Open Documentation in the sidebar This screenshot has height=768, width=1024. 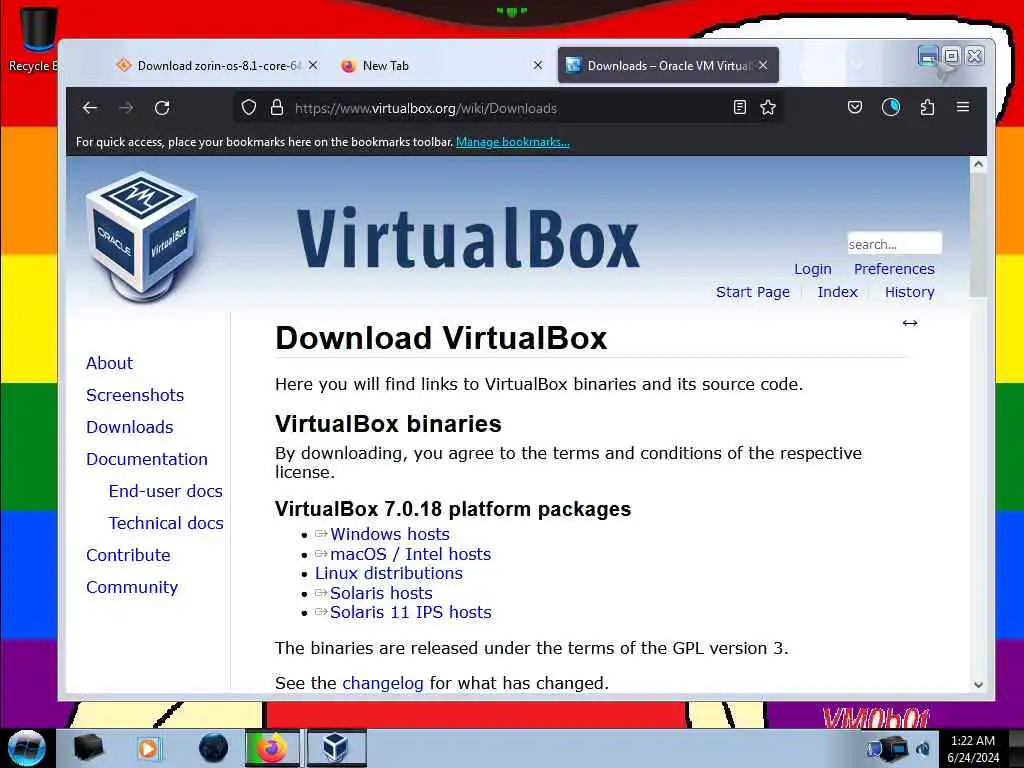point(147,459)
